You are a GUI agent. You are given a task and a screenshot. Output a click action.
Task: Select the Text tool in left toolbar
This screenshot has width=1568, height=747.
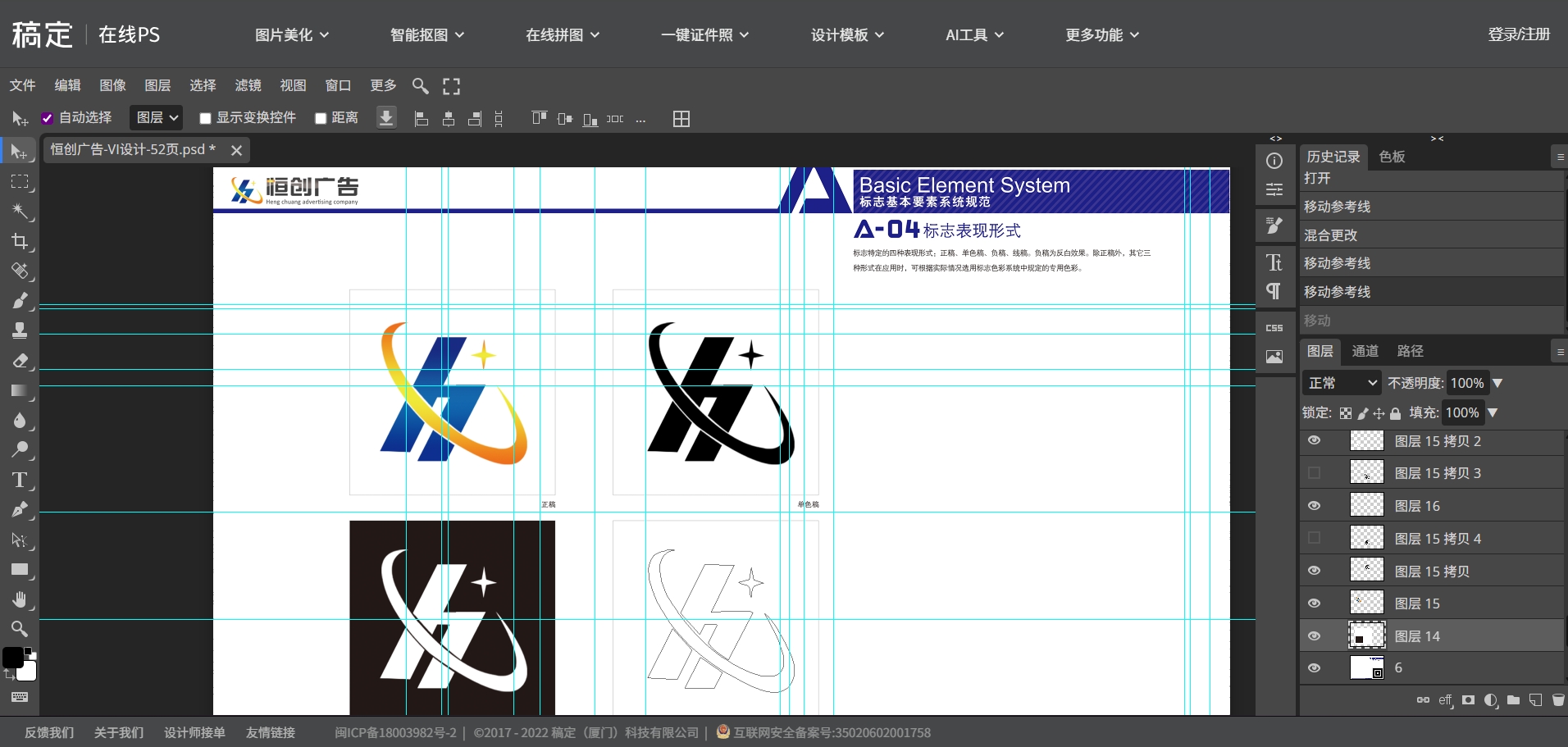pyautogui.click(x=20, y=480)
